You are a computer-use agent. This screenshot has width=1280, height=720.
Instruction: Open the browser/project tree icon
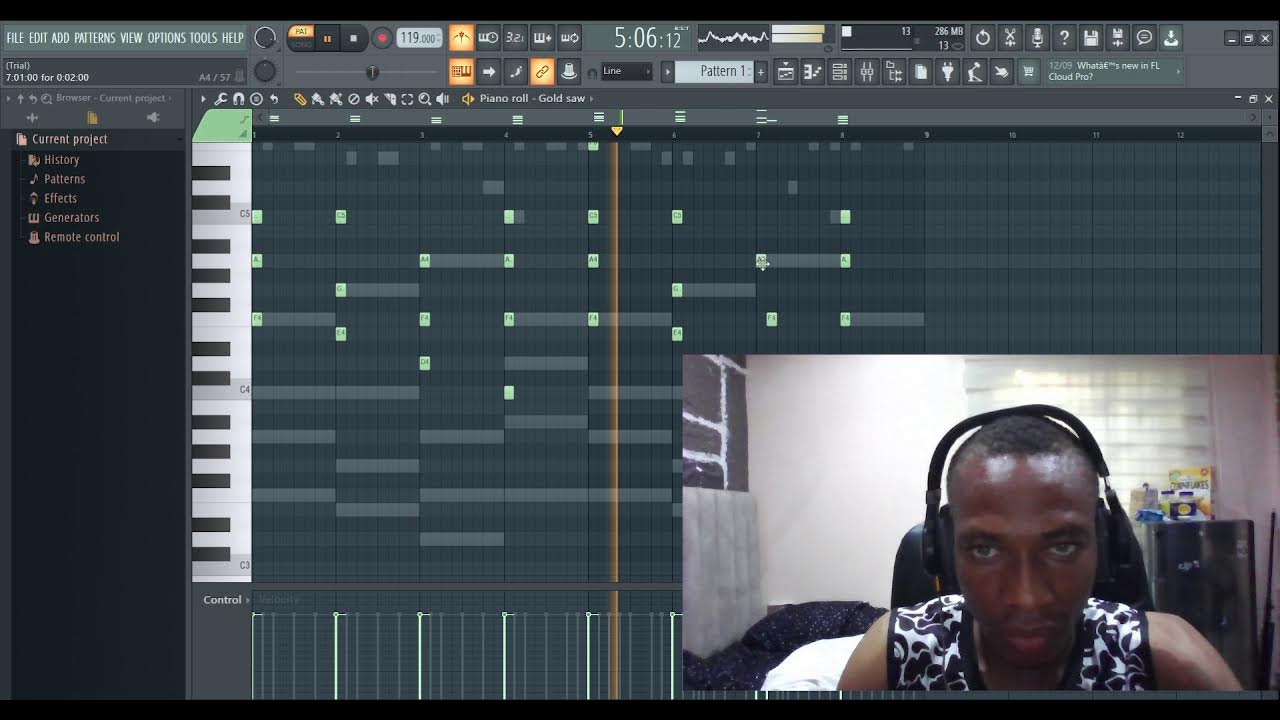click(x=894, y=71)
